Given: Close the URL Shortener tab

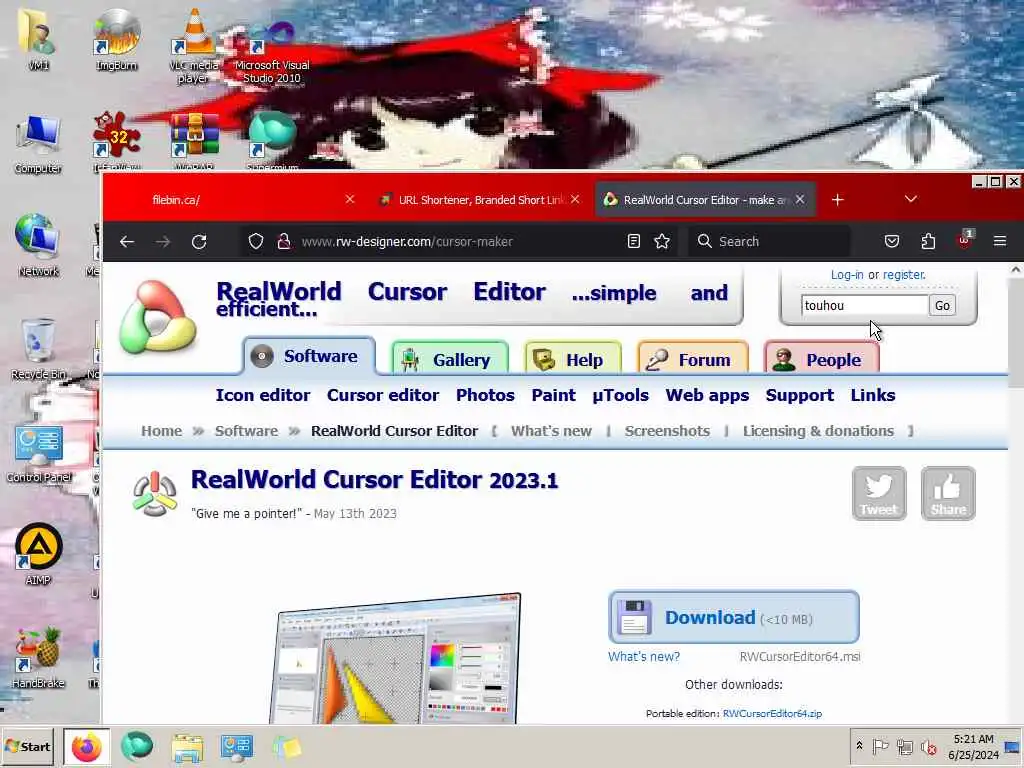Looking at the screenshot, I should pos(575,199).
